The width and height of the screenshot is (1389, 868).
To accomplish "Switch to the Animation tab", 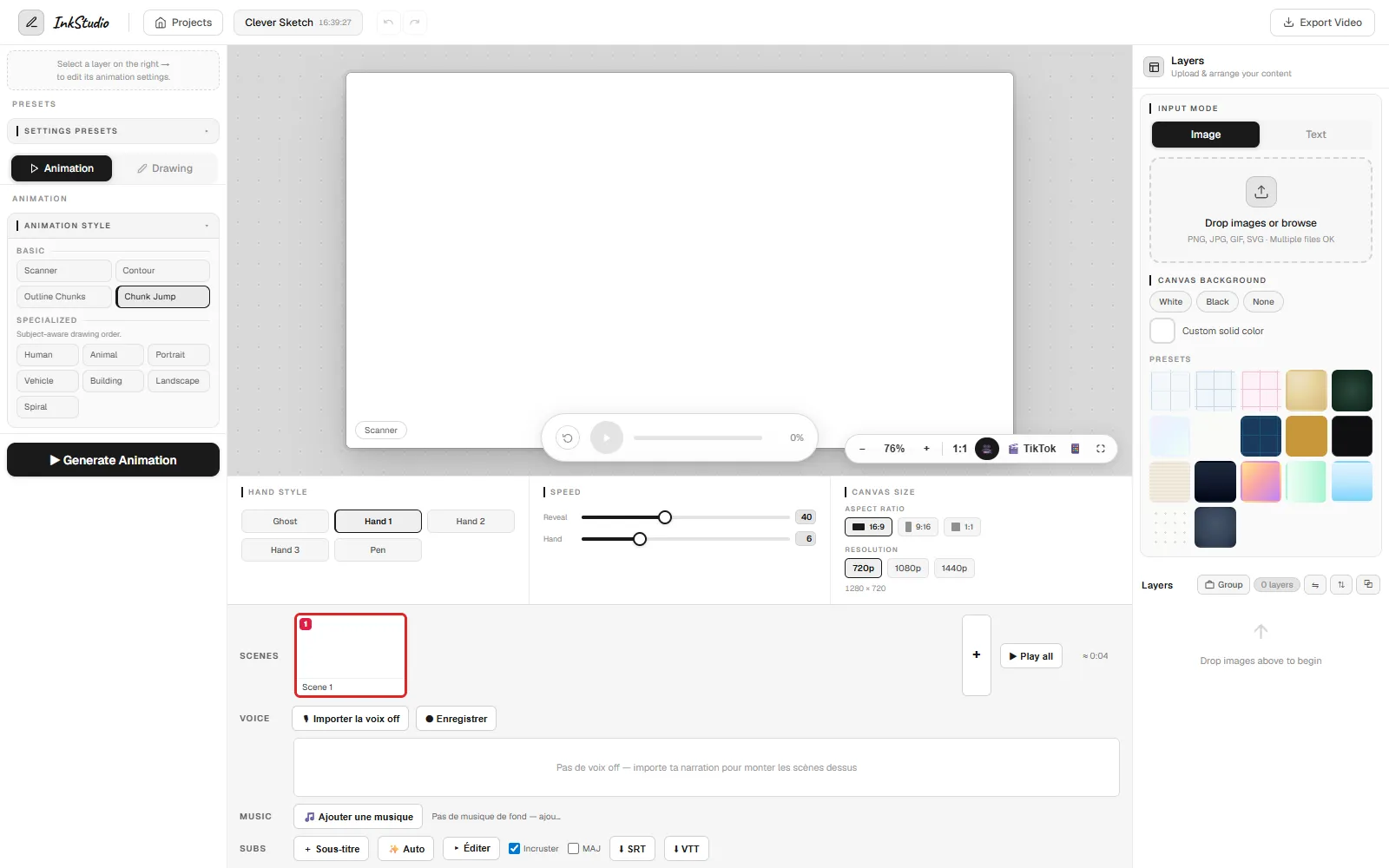I will tap(62, 168).
